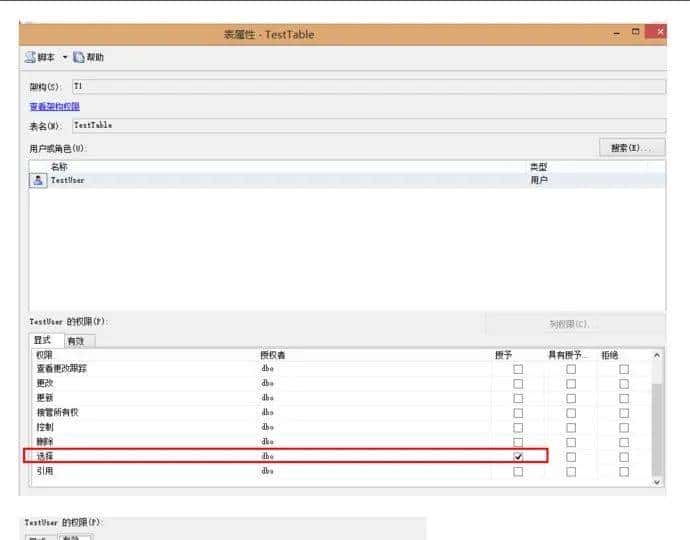Select the 选择 permission row label
Viewport: 690px width, 540px height.
45,456
